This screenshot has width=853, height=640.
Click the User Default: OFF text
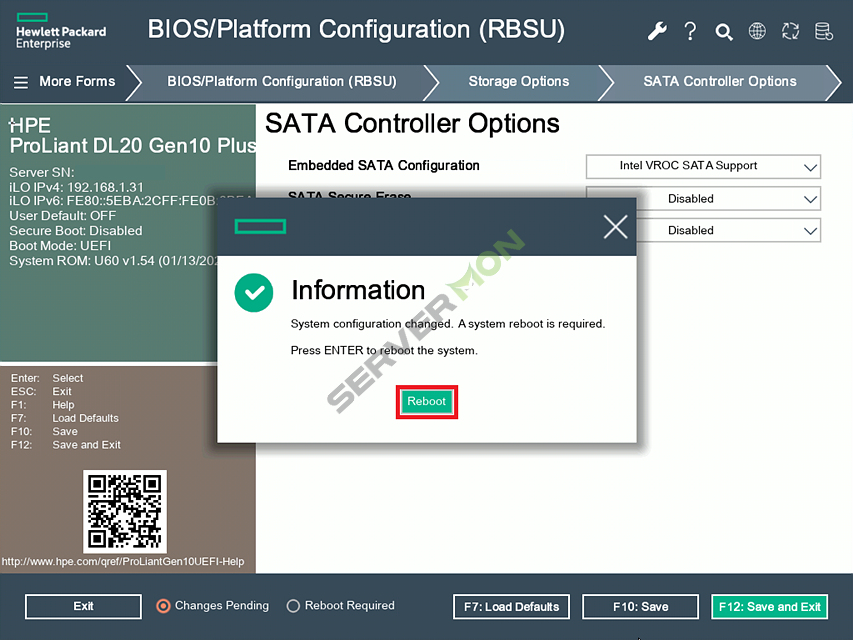[63, 216]
